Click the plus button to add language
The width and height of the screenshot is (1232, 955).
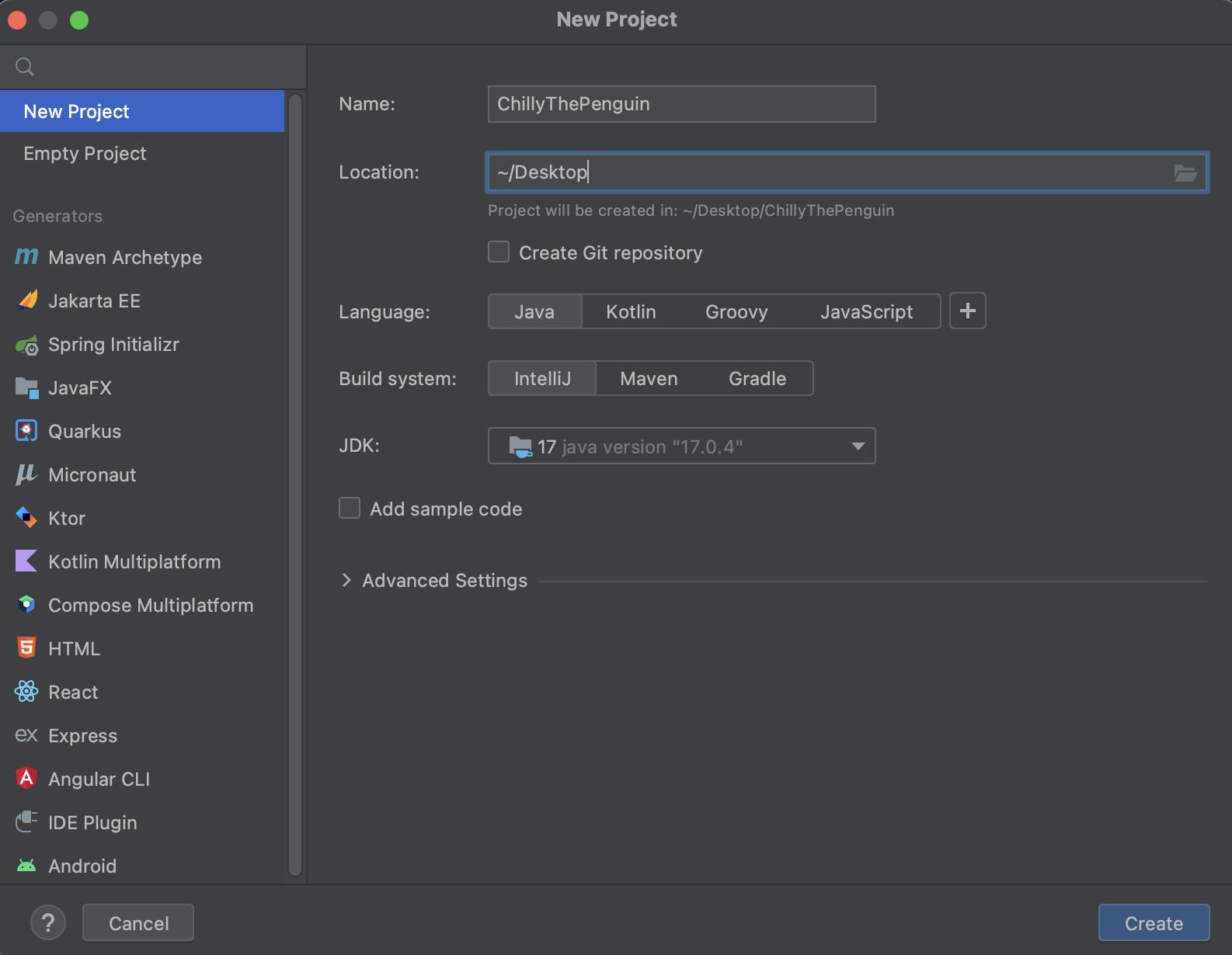click(968, 311)
